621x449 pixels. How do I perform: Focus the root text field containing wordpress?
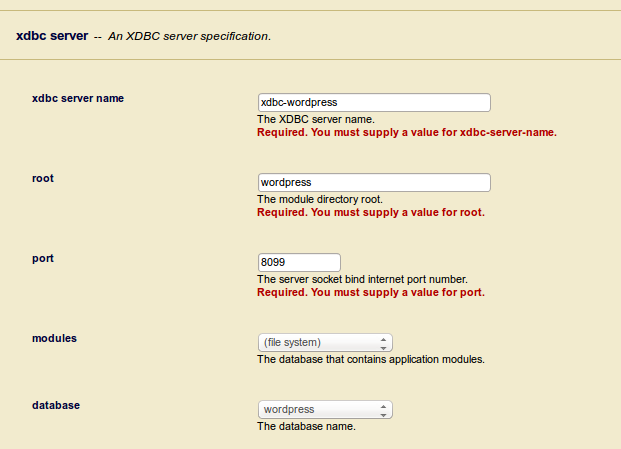[x=373, y=182]
